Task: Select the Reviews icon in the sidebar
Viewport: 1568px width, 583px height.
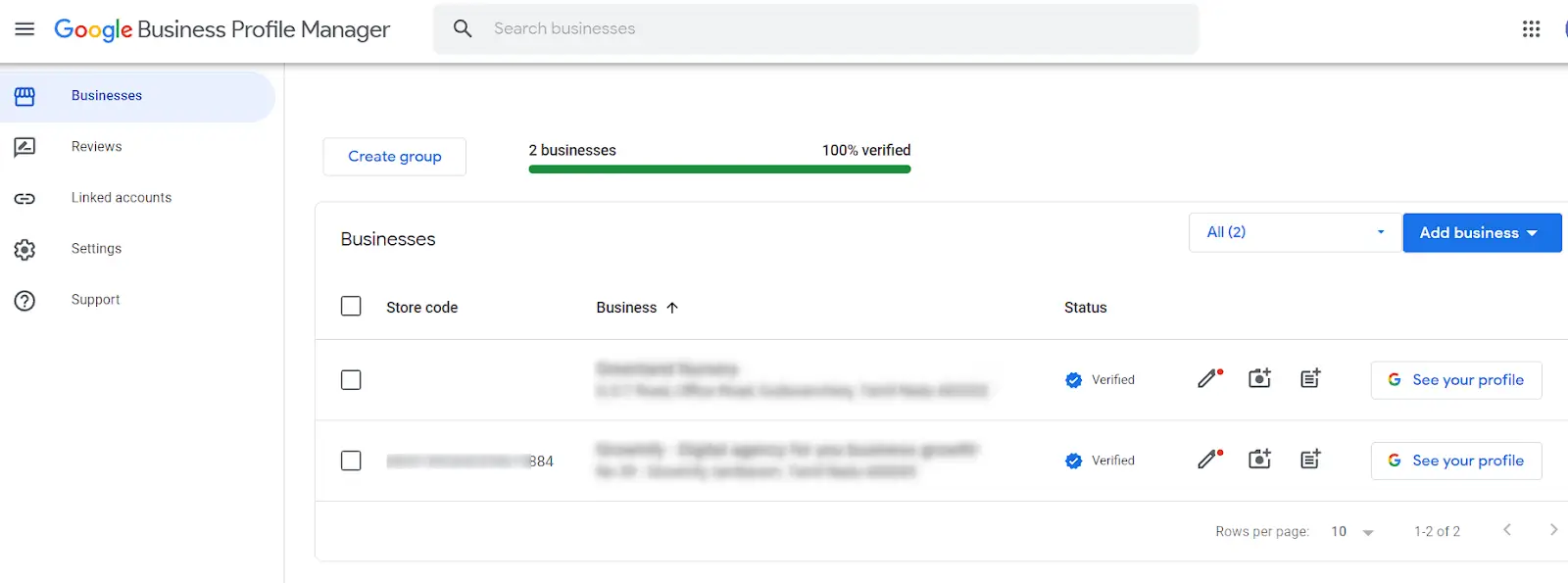Action: (24, 147)
